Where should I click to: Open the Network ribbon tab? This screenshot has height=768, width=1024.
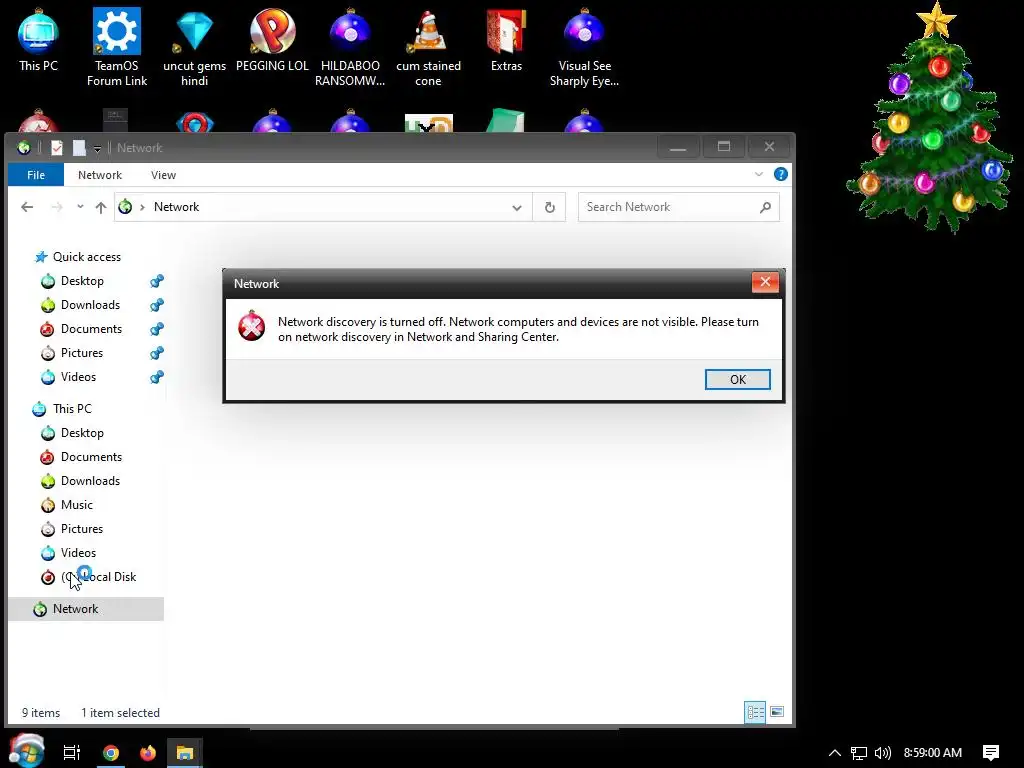pos(100,175)
